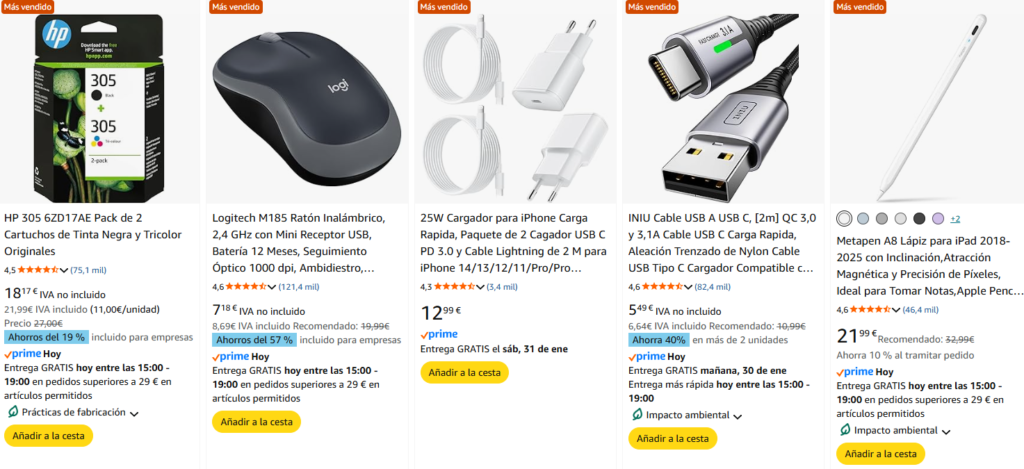Click the green leaf icon on HP 305 listing
The image size is (1024, 469).
tap(12, 412)
